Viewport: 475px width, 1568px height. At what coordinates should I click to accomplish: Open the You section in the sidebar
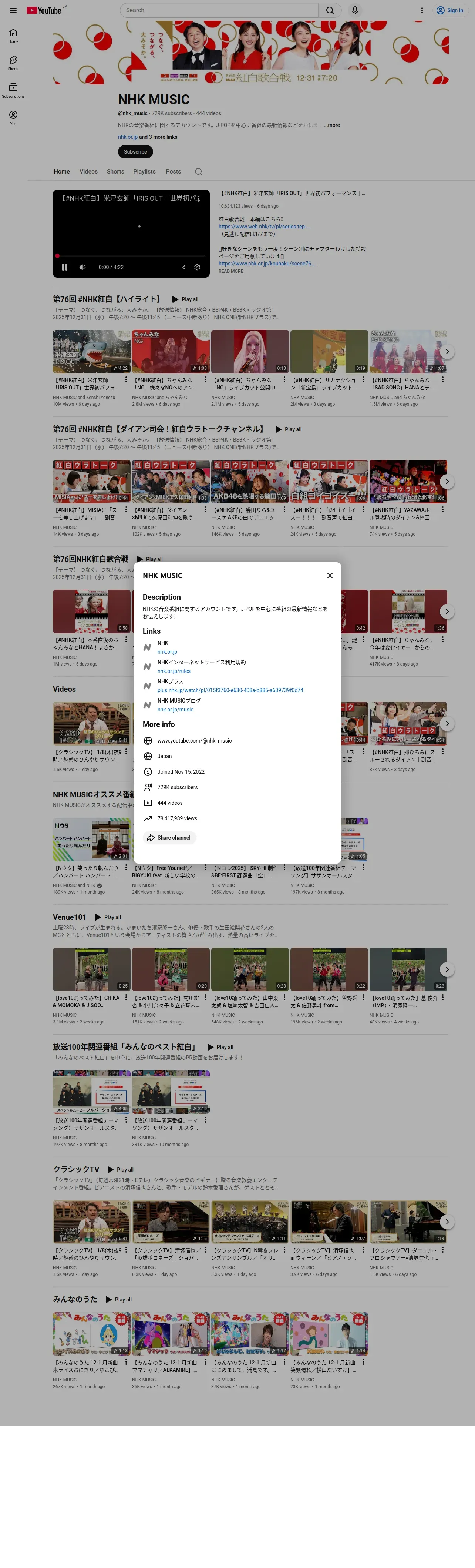(13, 118)
